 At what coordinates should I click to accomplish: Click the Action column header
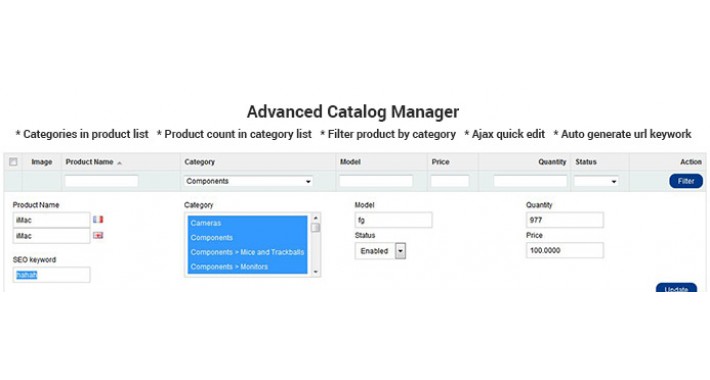click(691, 162)
